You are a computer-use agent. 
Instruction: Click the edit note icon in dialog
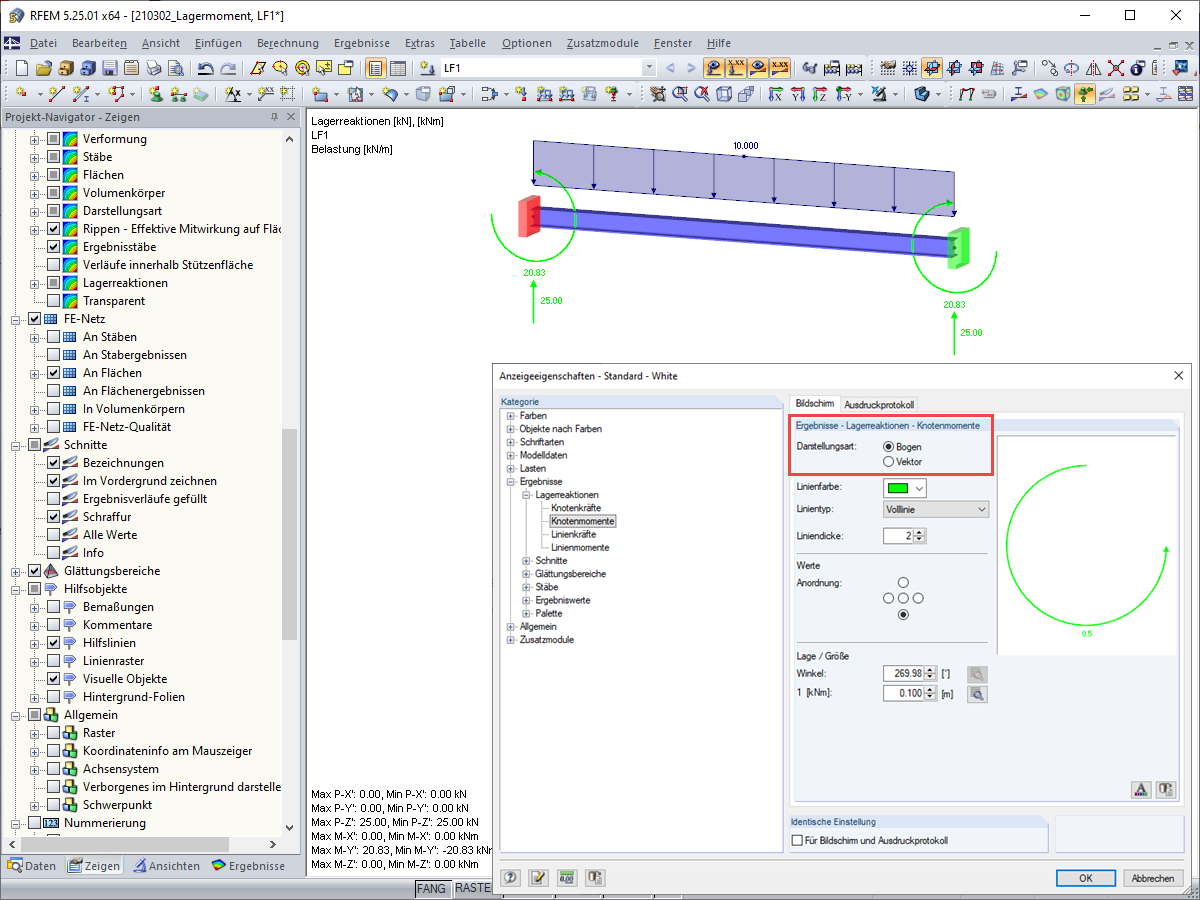538,877
